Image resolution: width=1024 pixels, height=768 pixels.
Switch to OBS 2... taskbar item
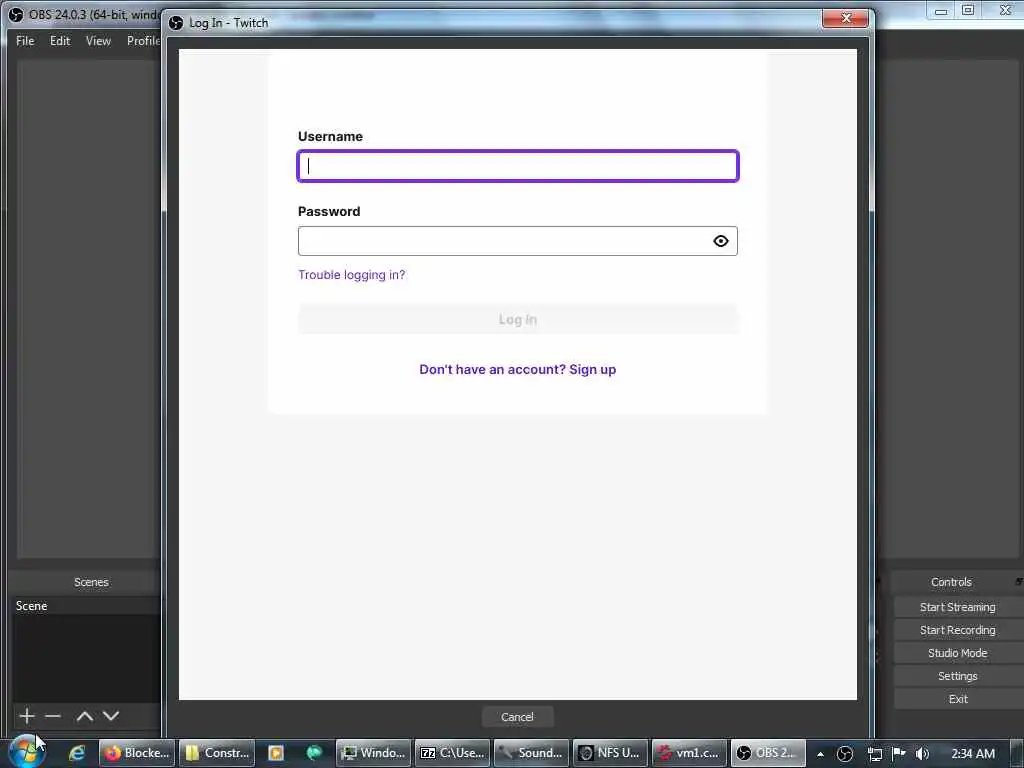click(768, 753)
